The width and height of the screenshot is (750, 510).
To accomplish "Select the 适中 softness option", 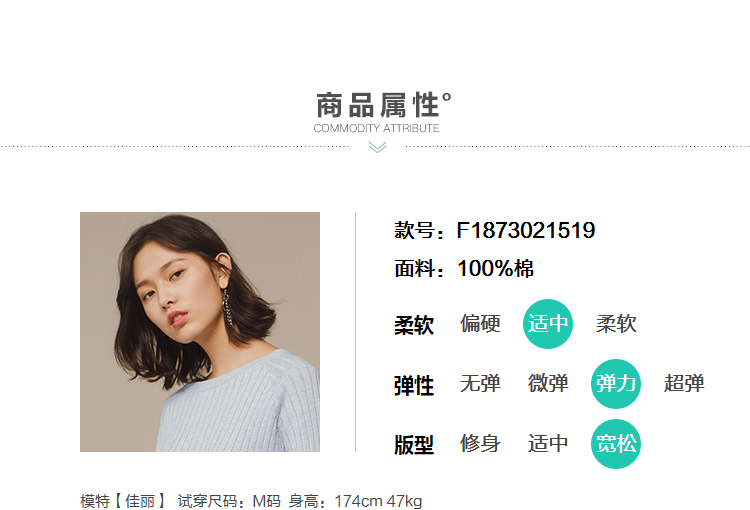I will pos(548,324).
